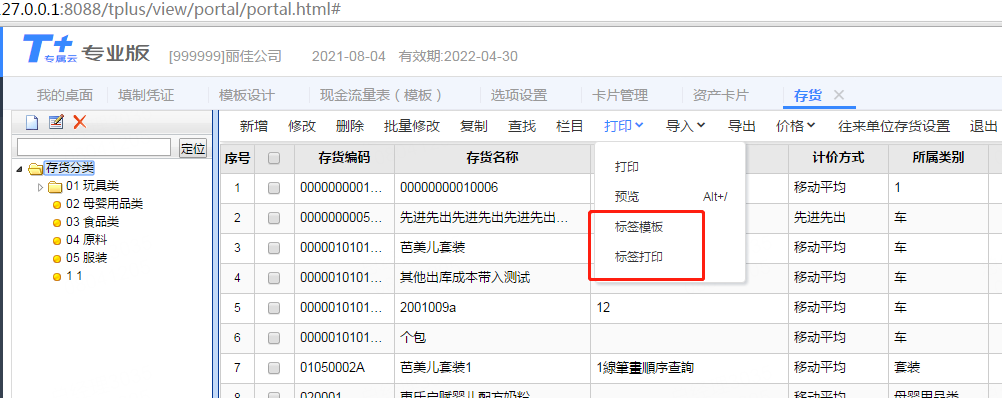The height and width of the screenshot is (398, 1002).
Task: Click the T+ 专业版 logo
Action: pos(86,50)
